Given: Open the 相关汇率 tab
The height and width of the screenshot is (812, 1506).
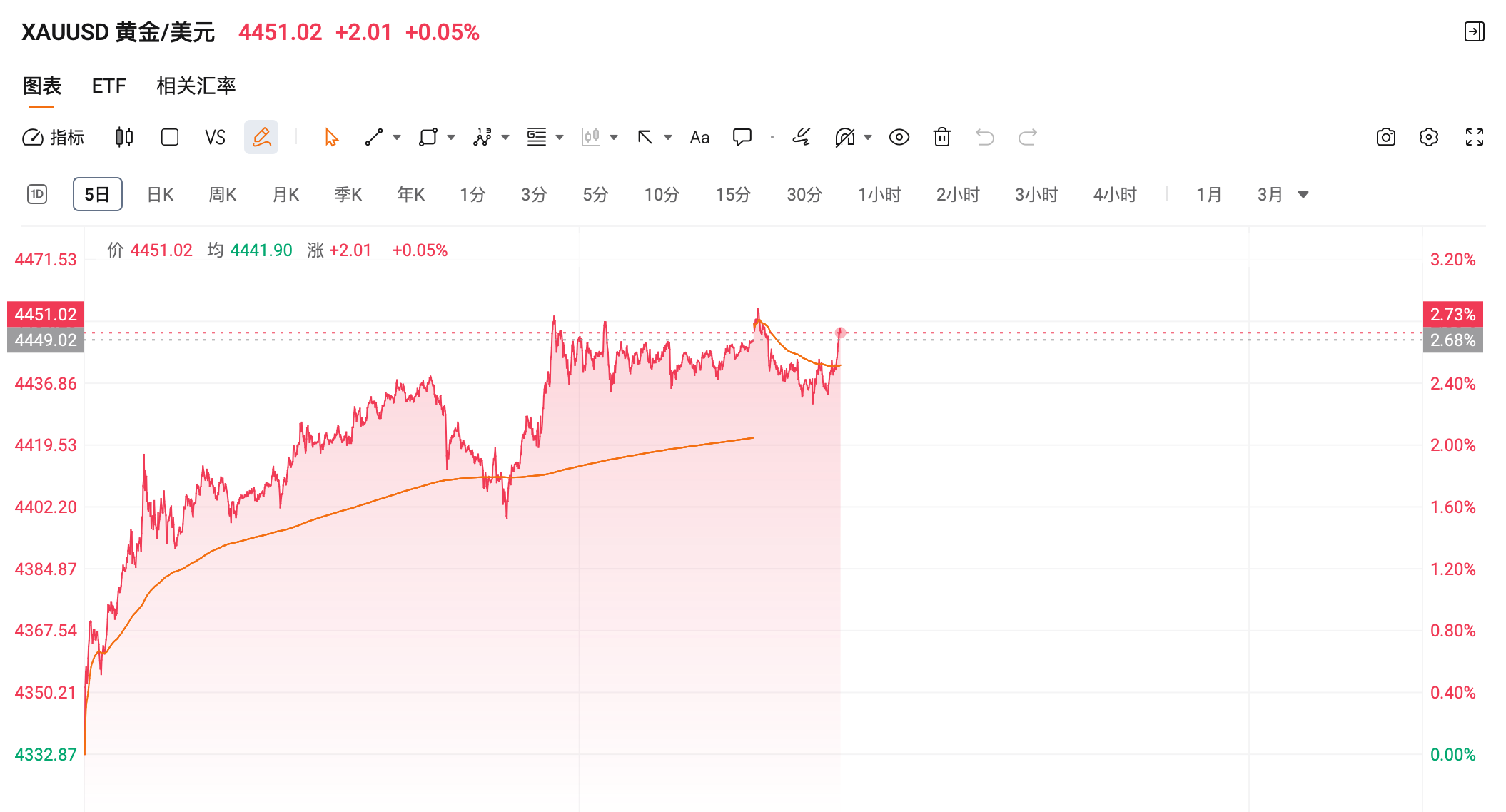Looking at the screenshot, I should (196, 86).
